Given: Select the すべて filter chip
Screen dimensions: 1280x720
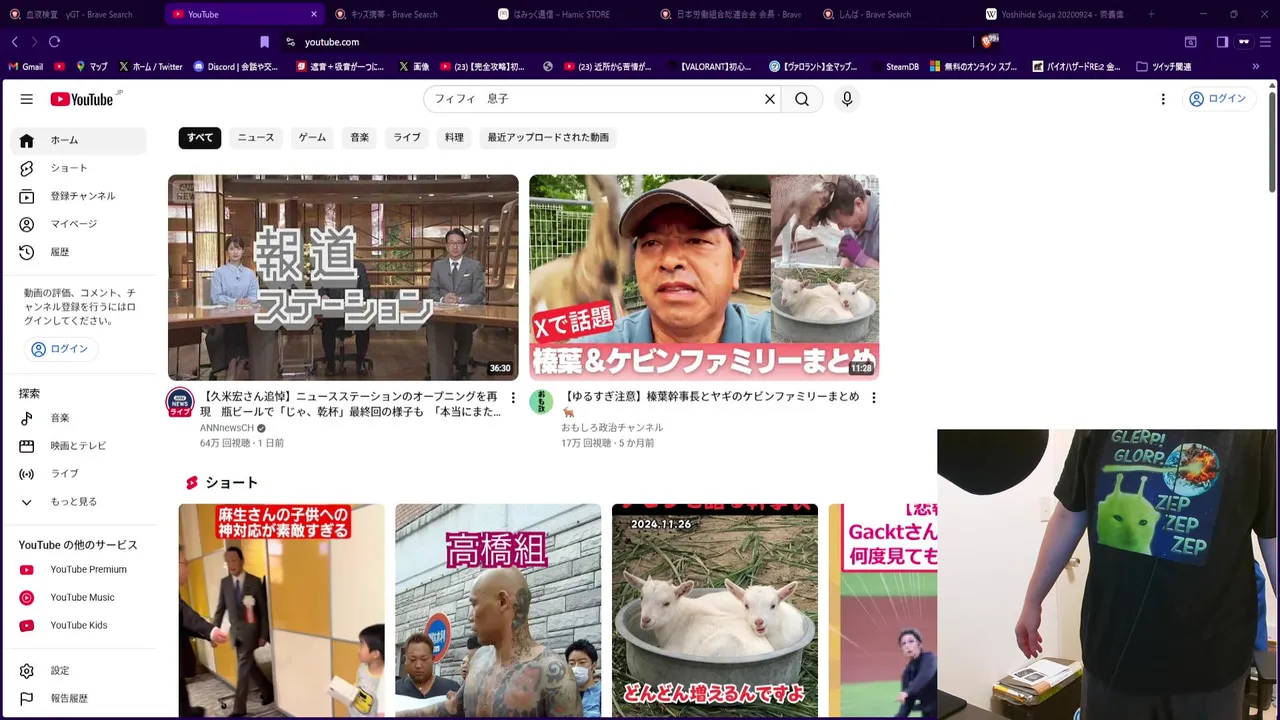Looking at the screenshot, I should [200, 138].
